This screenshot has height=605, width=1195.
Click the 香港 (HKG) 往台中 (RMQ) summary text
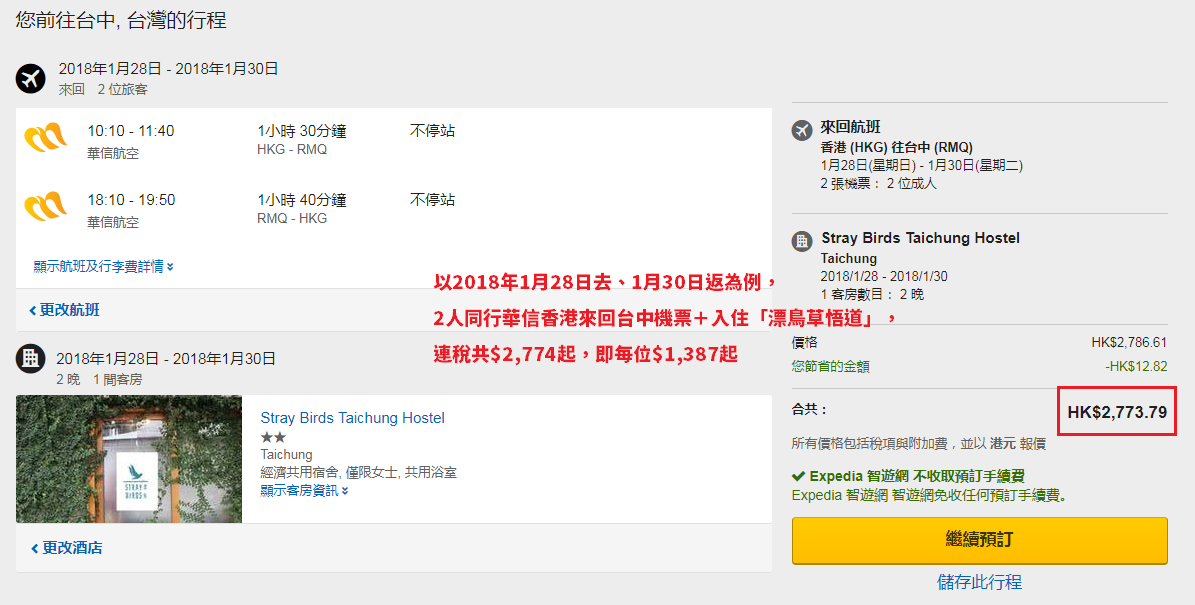[x=896, y=147]
